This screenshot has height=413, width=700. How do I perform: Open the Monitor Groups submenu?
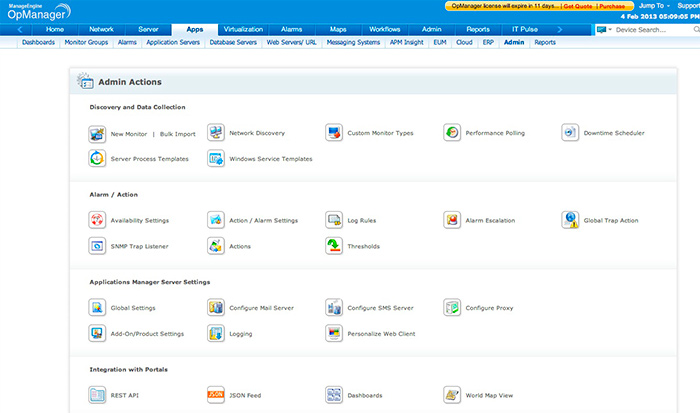click(x=86, y=42)
